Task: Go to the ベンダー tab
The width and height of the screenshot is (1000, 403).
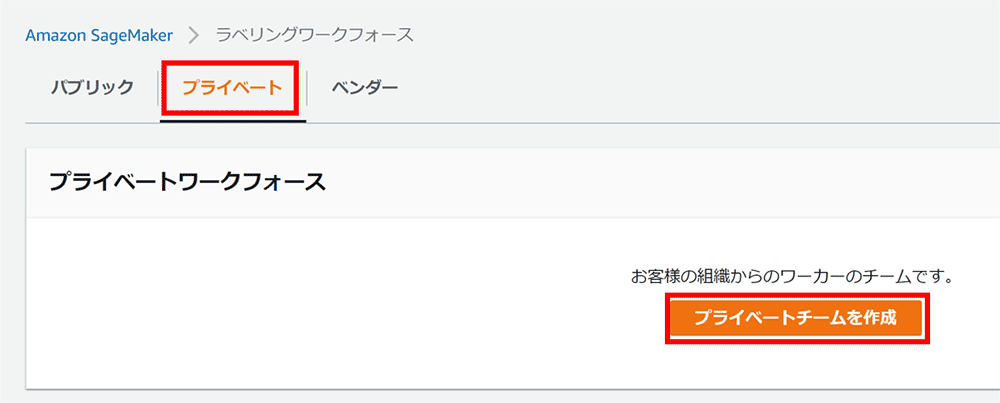Action: [x=364, y=88]
